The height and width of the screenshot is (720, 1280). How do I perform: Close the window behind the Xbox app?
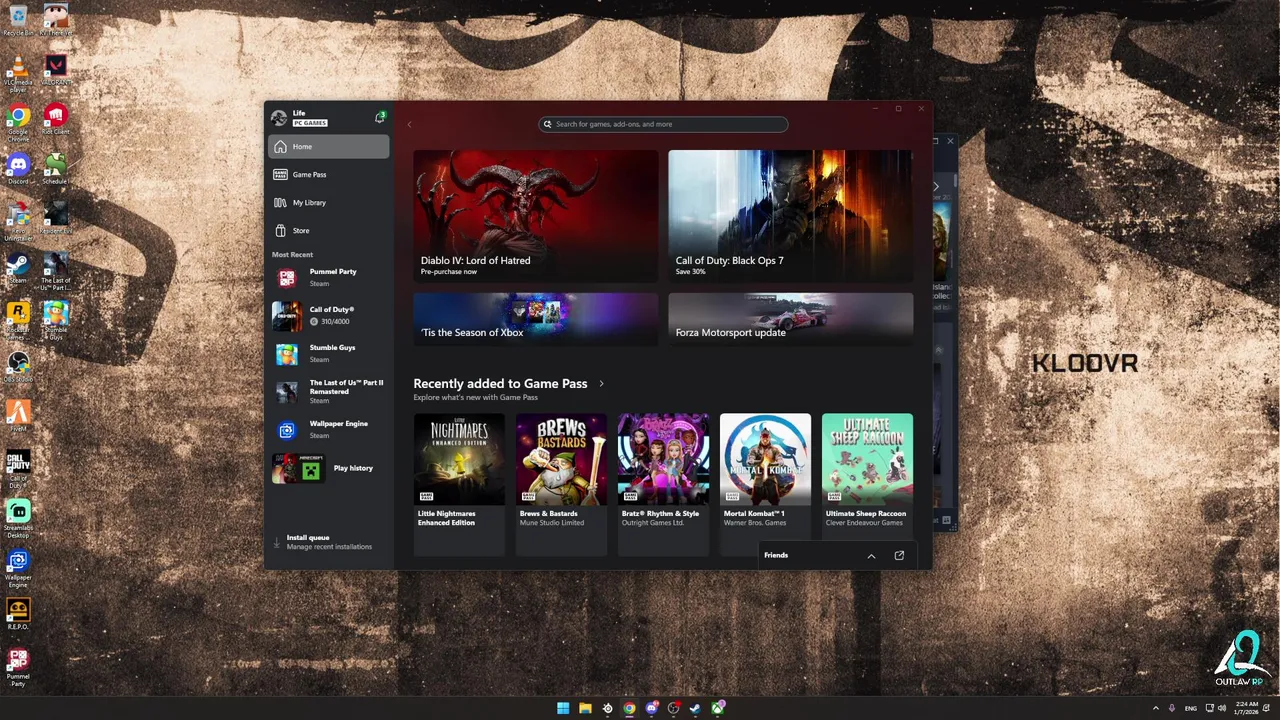950,141
